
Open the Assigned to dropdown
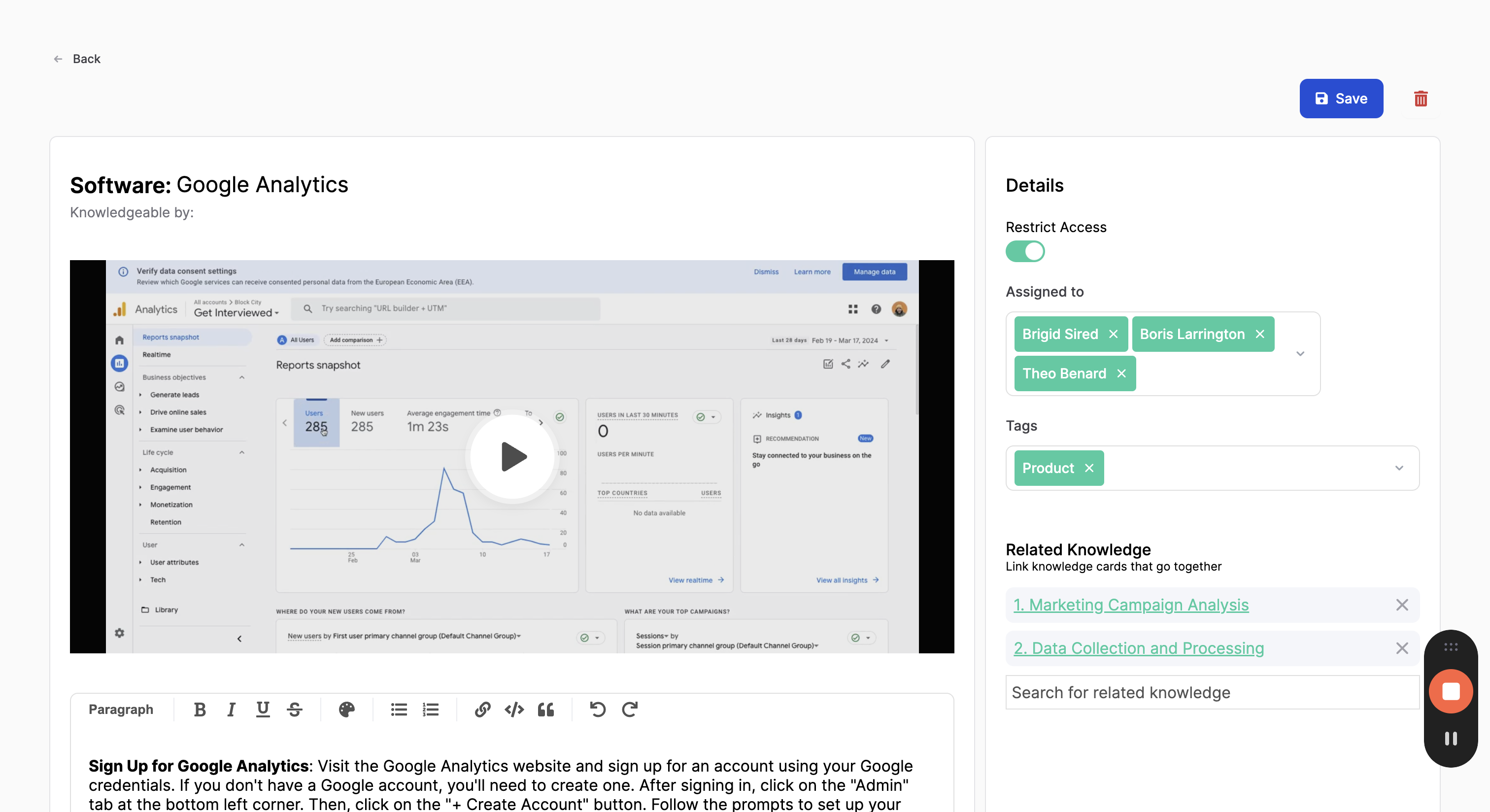click(1300, 354)
